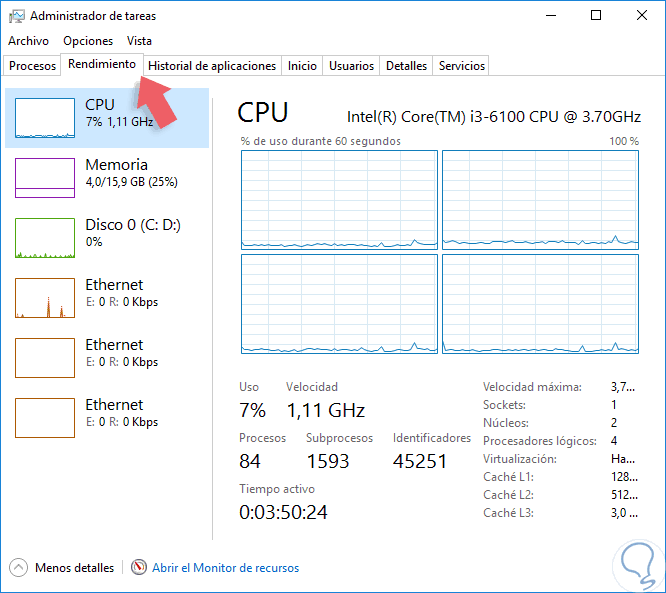Click the bottom-left CPU core usage graph

click(x=339, y=304)
